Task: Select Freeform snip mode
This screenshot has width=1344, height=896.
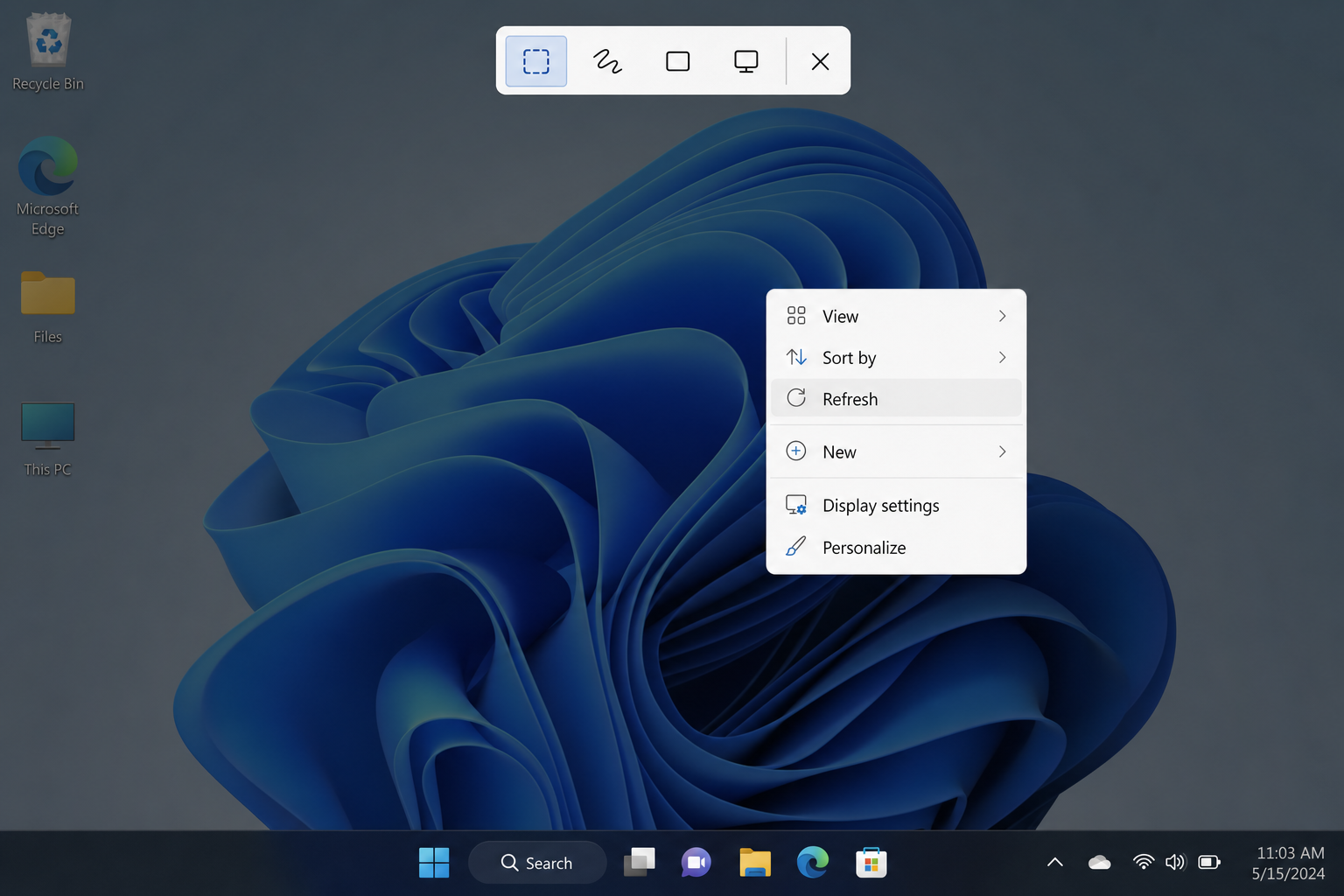Action: point(607,61)
